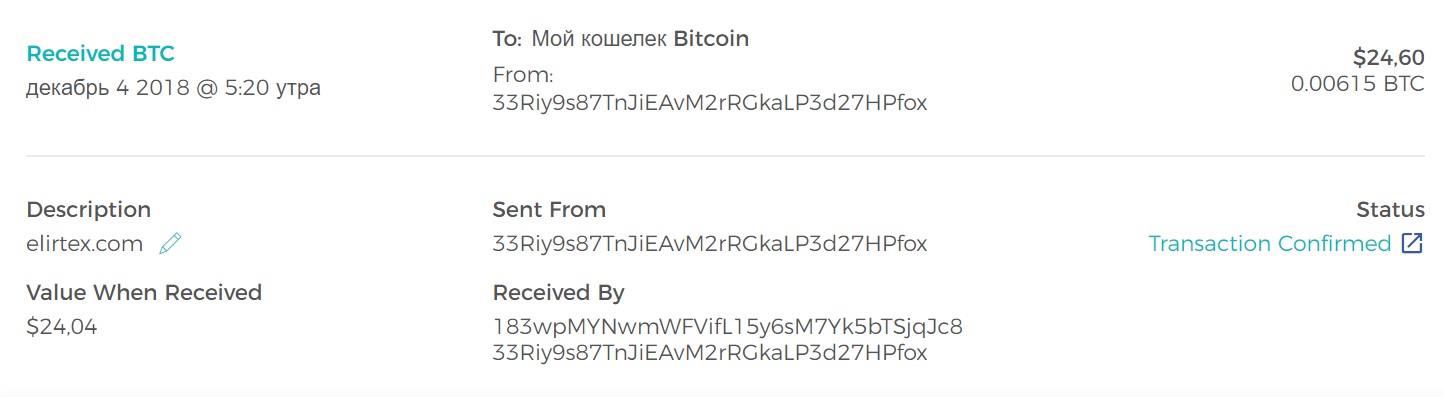Click the elirtex.com description text

(x=85, y=243)
